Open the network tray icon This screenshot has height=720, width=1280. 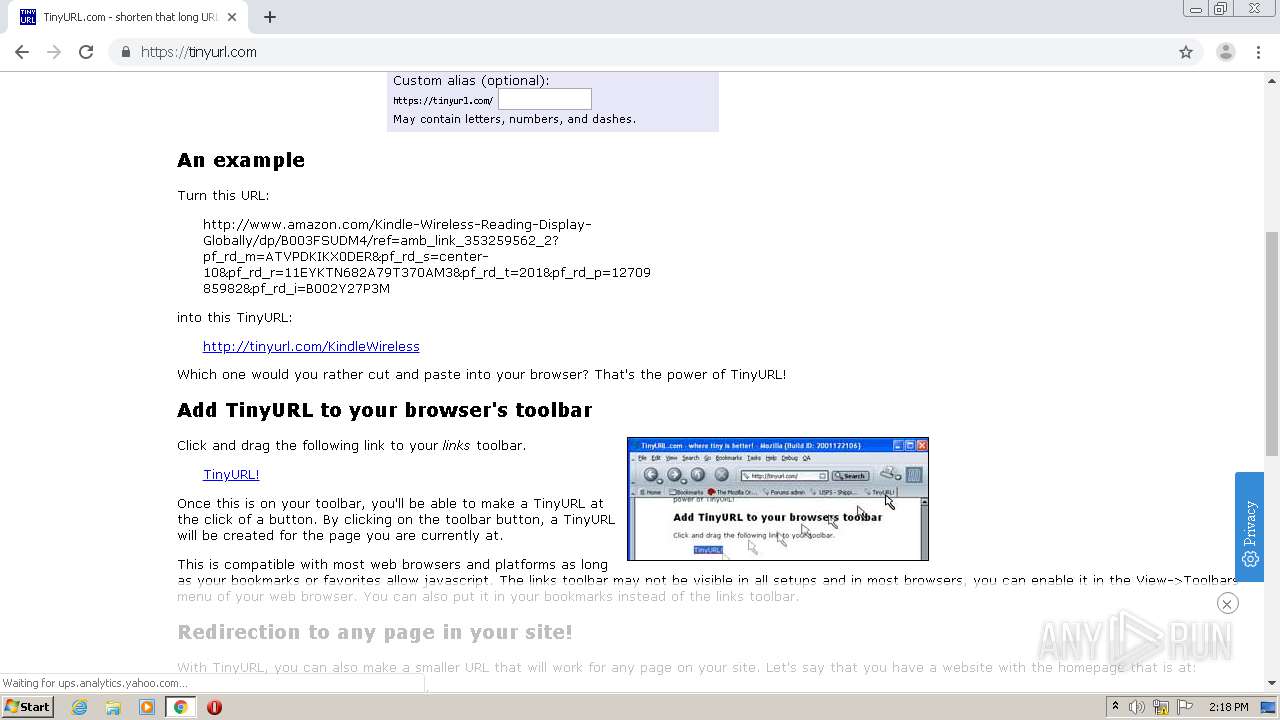(x=1161, y=707)
